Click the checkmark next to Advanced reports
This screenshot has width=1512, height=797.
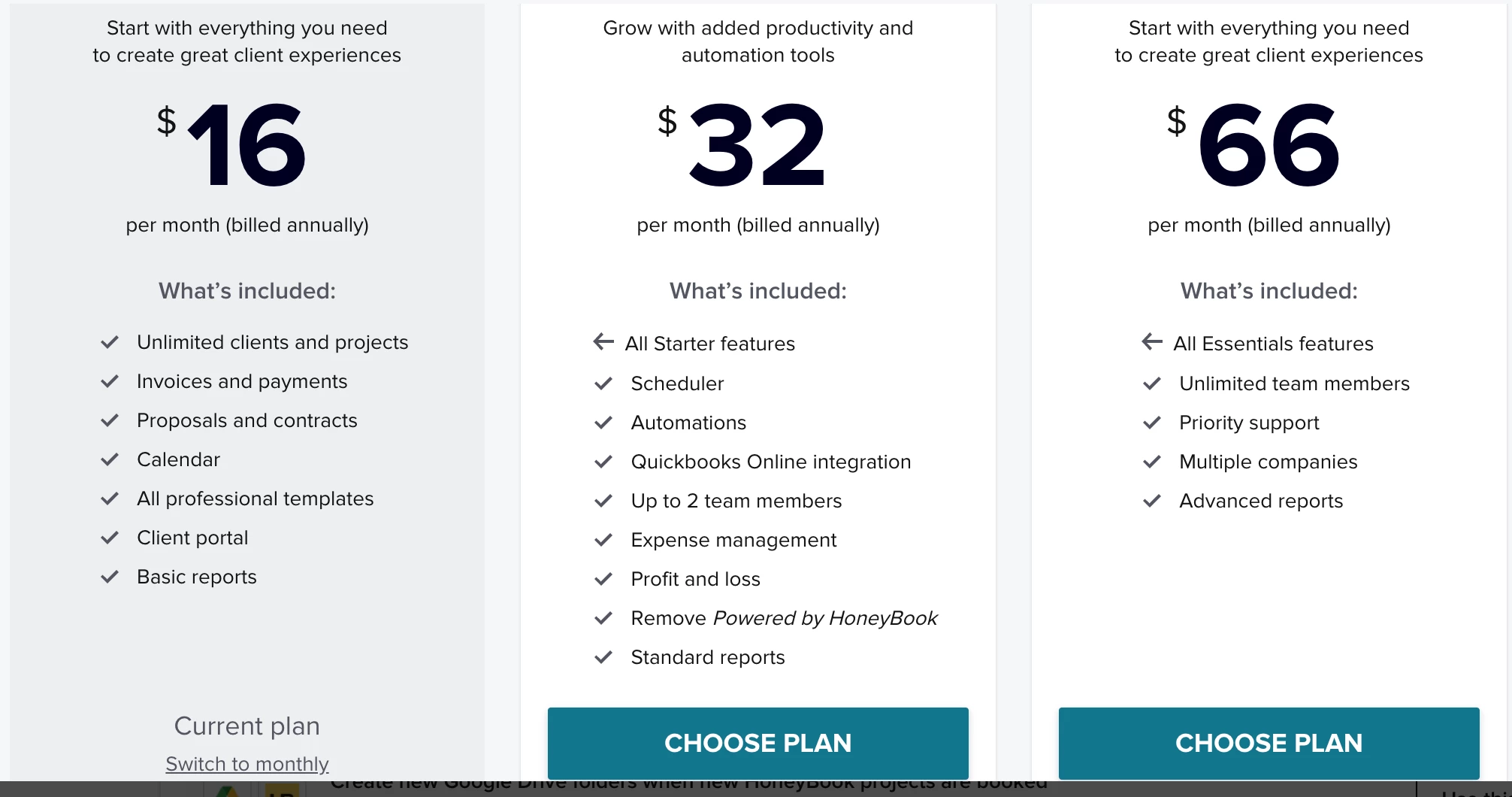1152,501
